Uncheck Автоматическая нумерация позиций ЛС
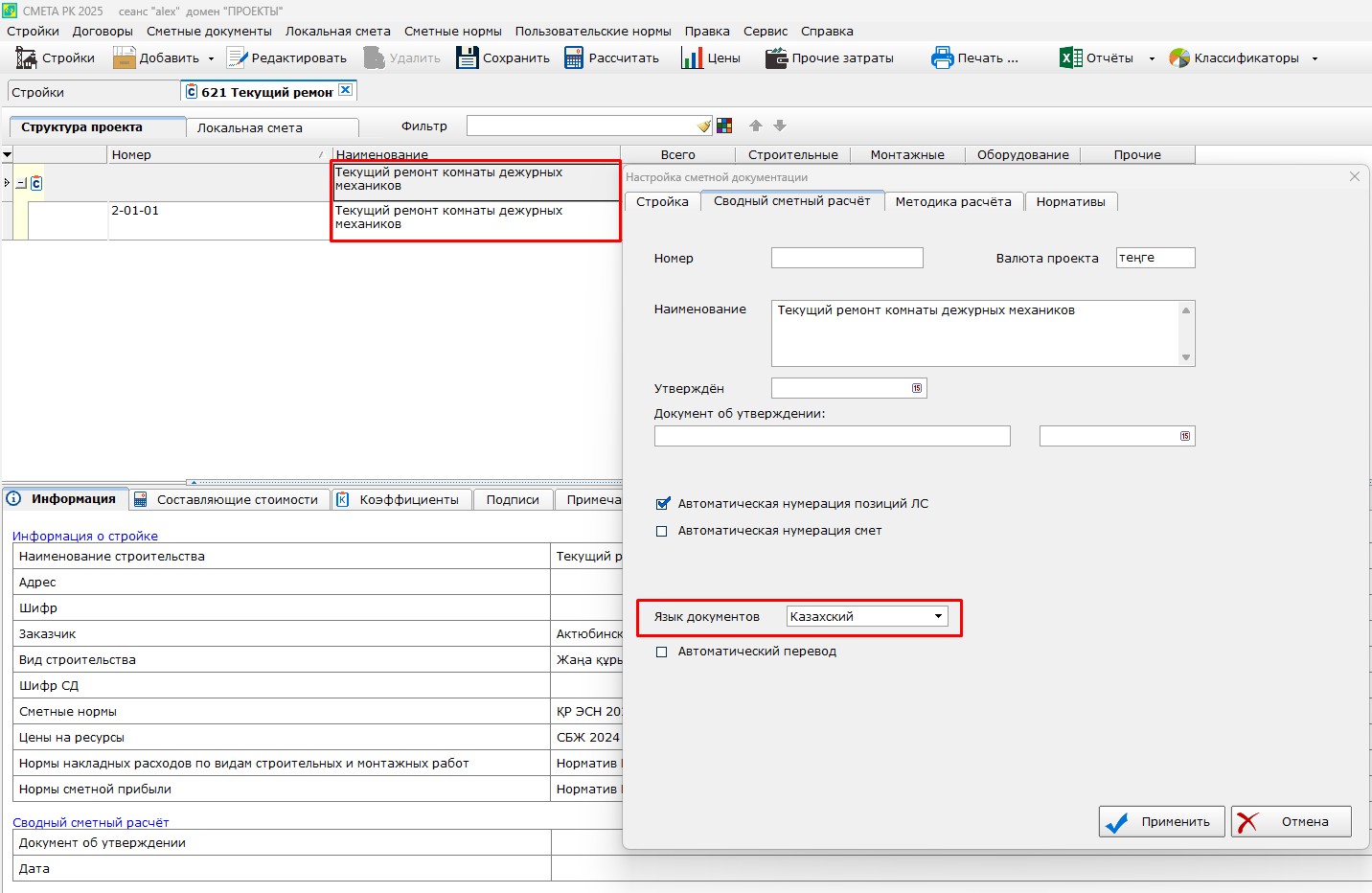This screenshot has width=1372, height=893. click(662, 504)
